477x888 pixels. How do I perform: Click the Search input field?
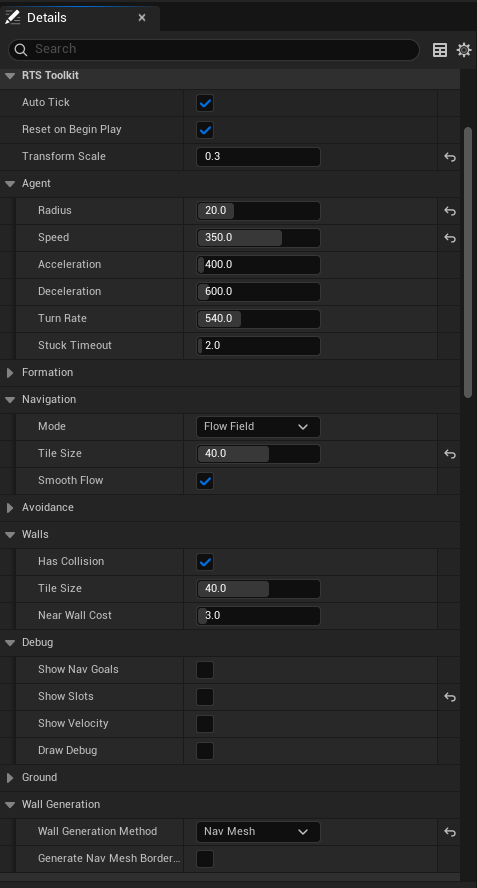tap(214, 50)
